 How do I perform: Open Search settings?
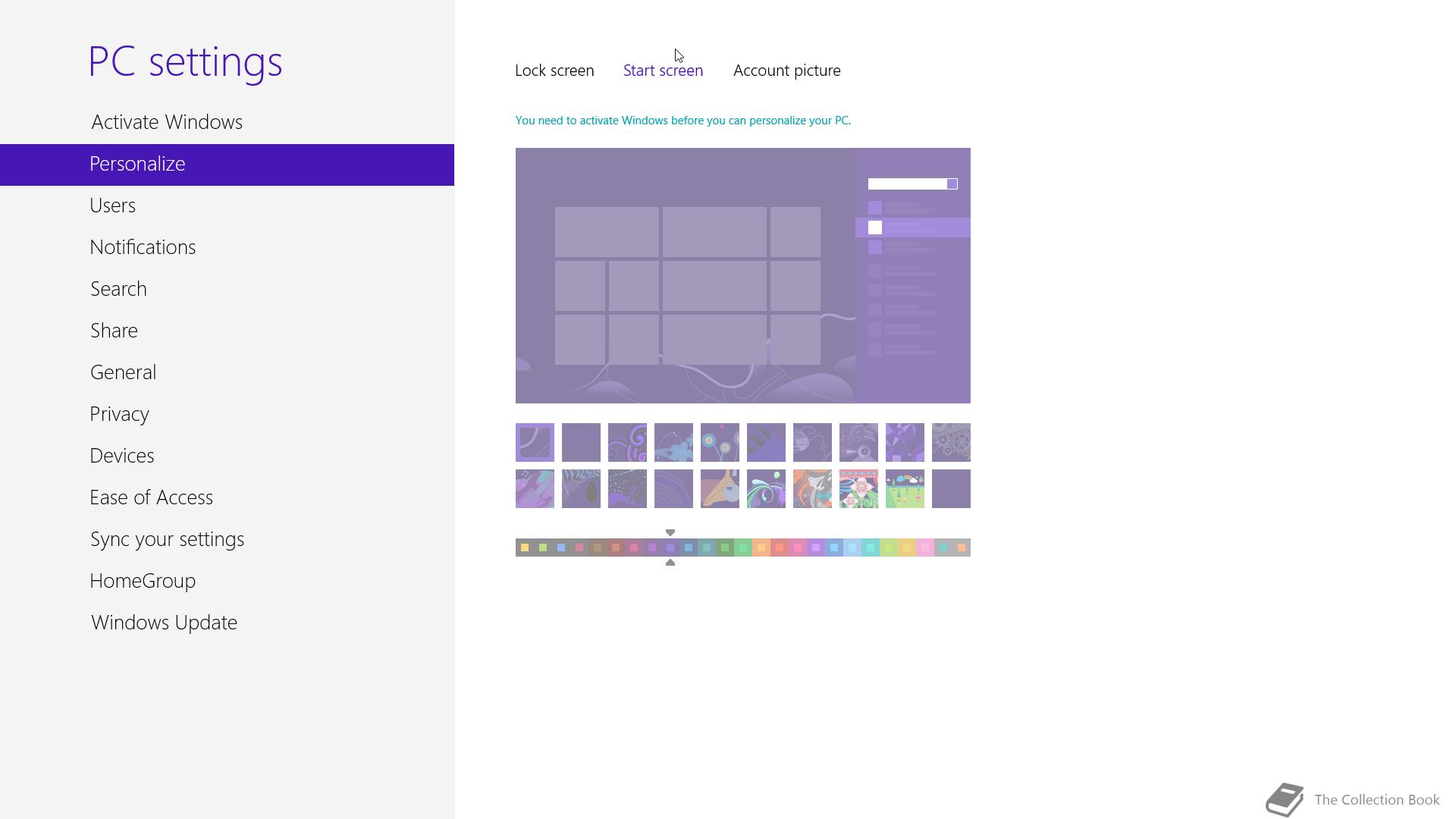pyautogui.click(x=118, y=289)
